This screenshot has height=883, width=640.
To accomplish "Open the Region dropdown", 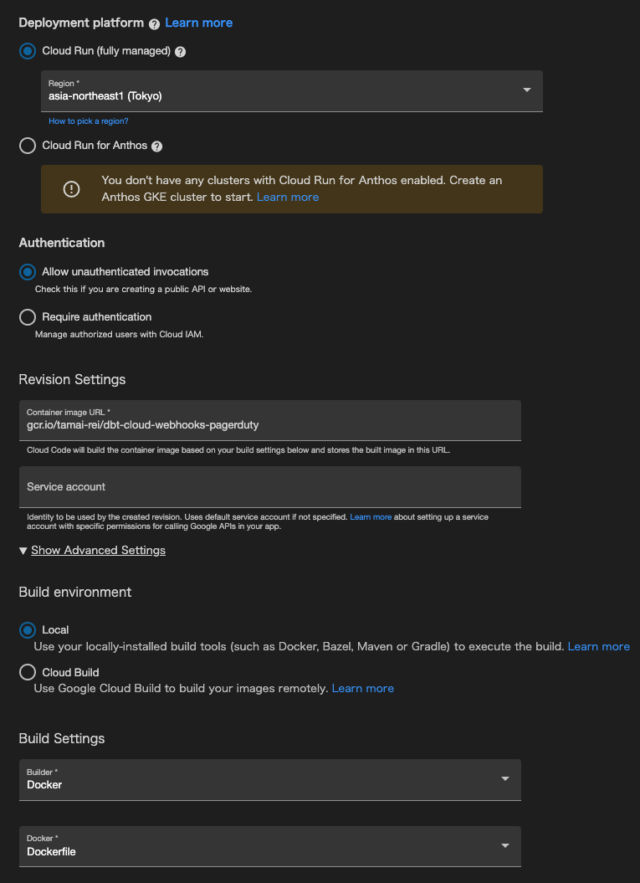I will 527,91.
